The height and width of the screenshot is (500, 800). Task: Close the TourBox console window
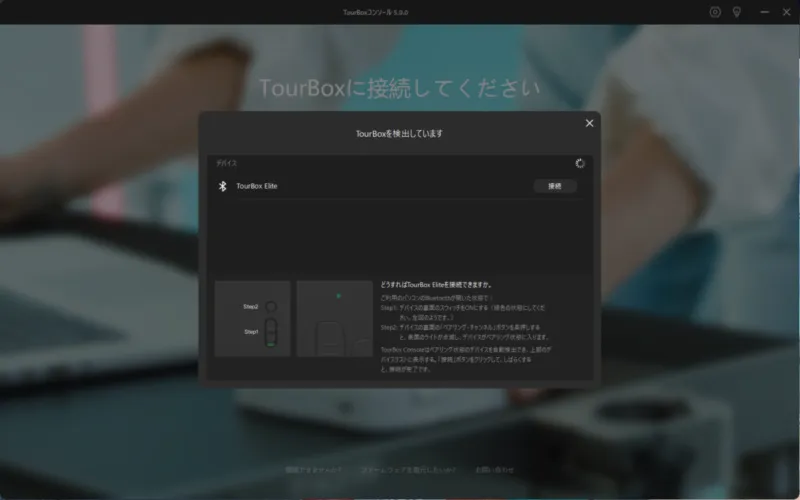(787, 12)
